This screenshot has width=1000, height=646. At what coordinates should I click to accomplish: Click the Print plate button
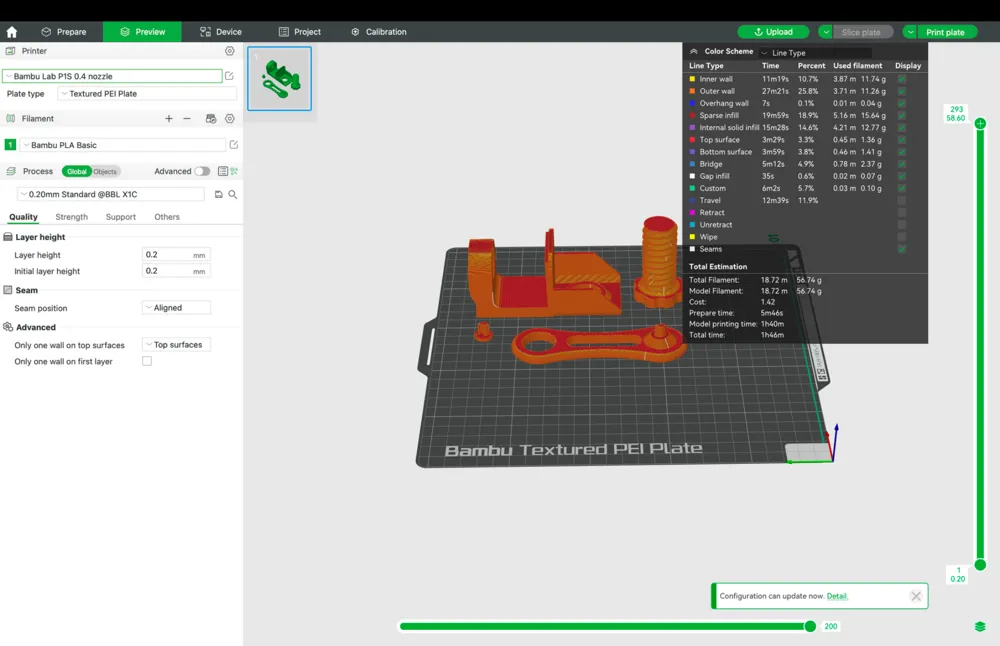pyautogui.click(x=947, y=32)
